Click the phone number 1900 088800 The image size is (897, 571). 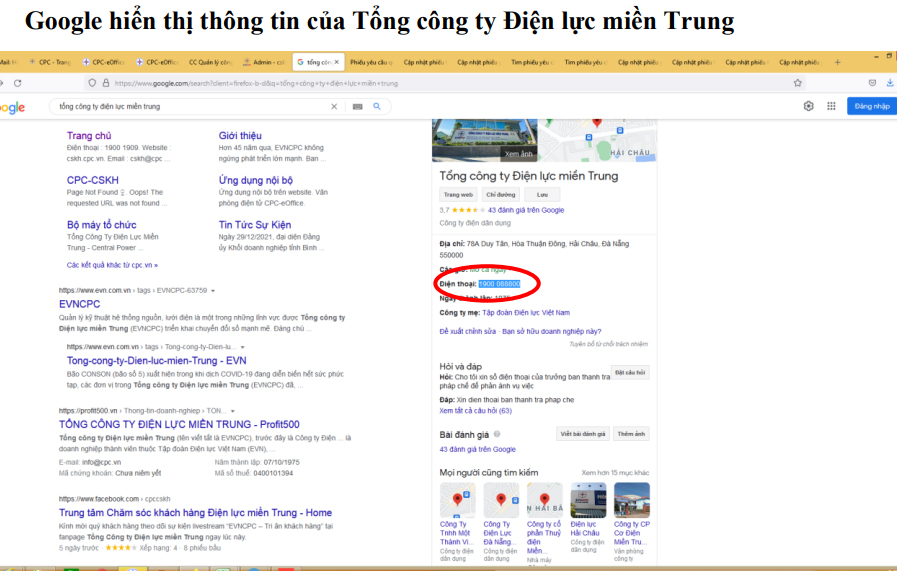499,284
